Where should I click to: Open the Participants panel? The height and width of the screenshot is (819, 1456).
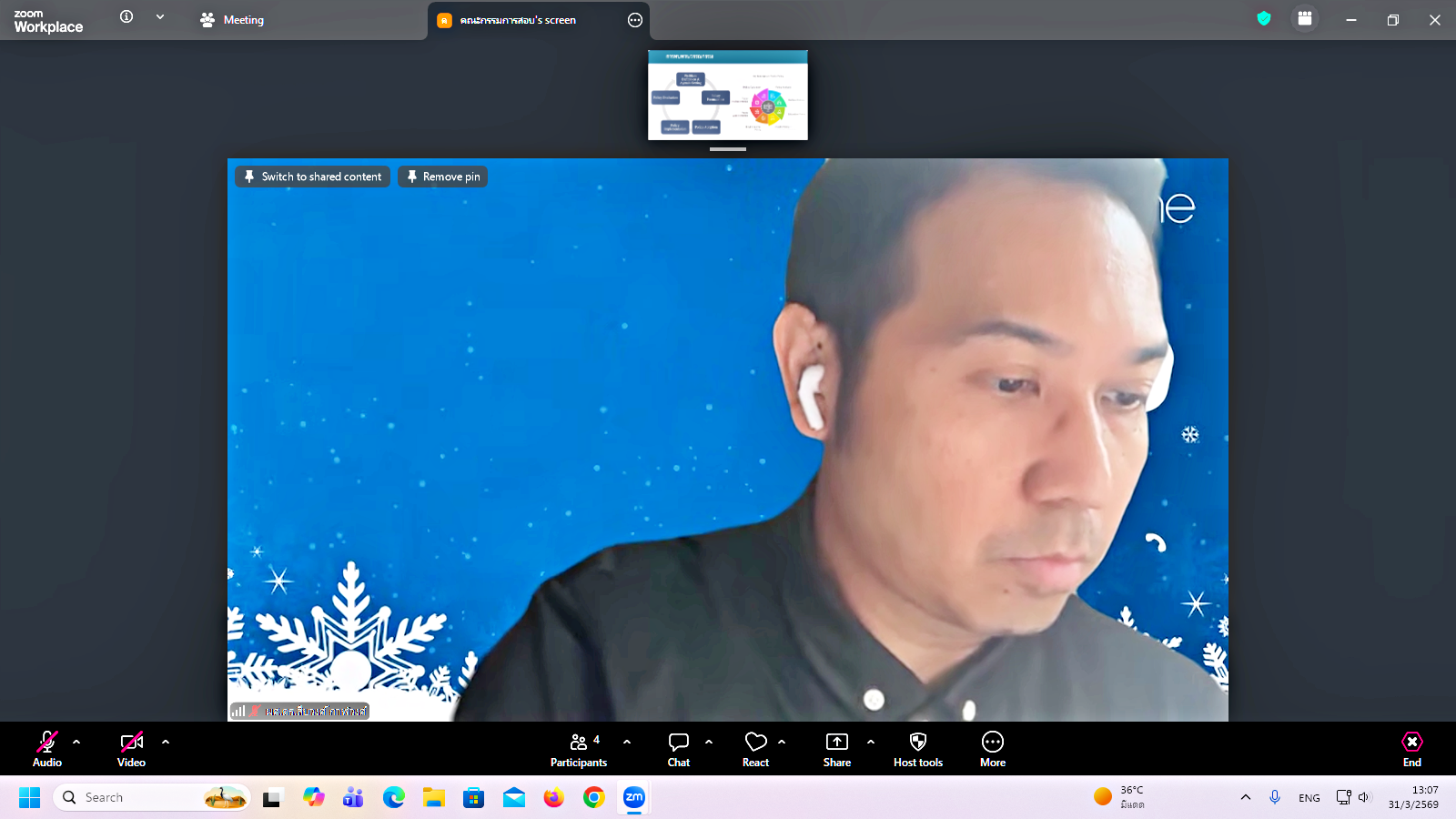(579, 748)
